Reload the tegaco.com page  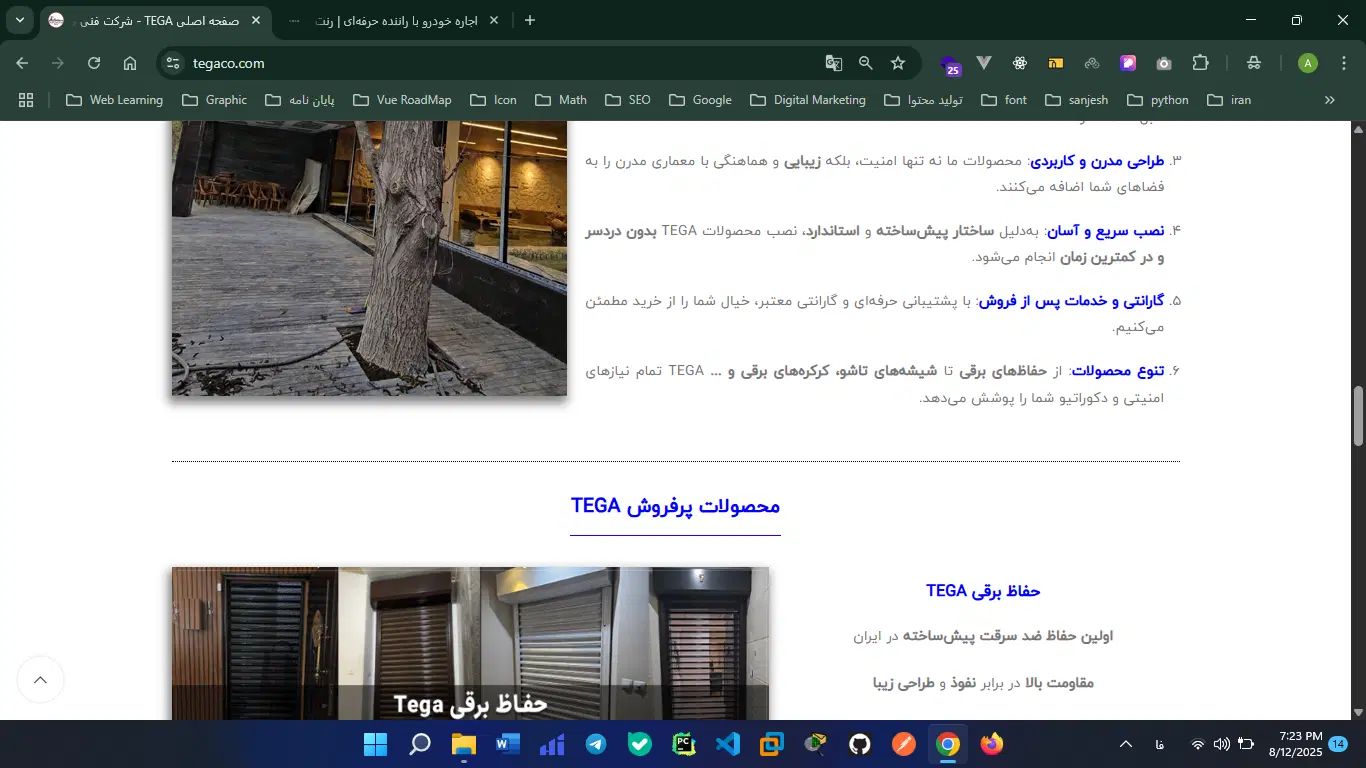tap(94, 63)
